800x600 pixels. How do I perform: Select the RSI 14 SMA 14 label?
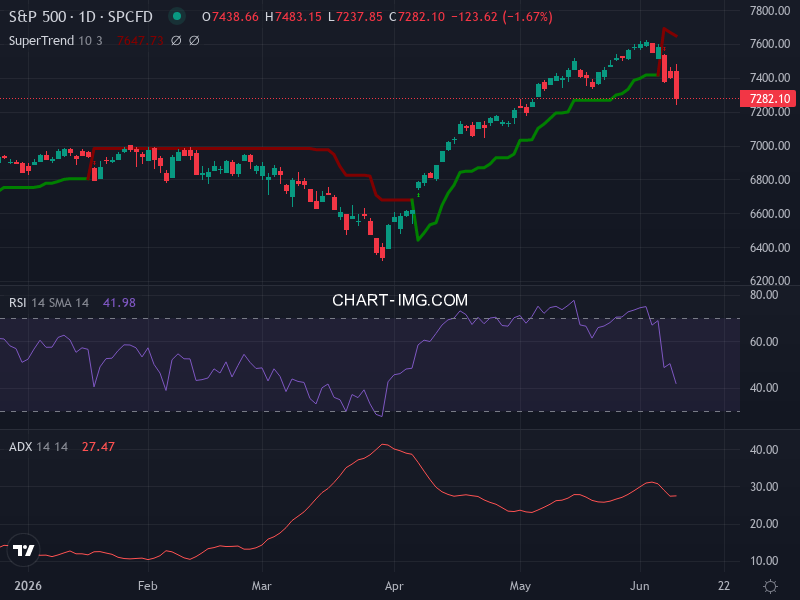pyautogui.click(x=49, y=303)
